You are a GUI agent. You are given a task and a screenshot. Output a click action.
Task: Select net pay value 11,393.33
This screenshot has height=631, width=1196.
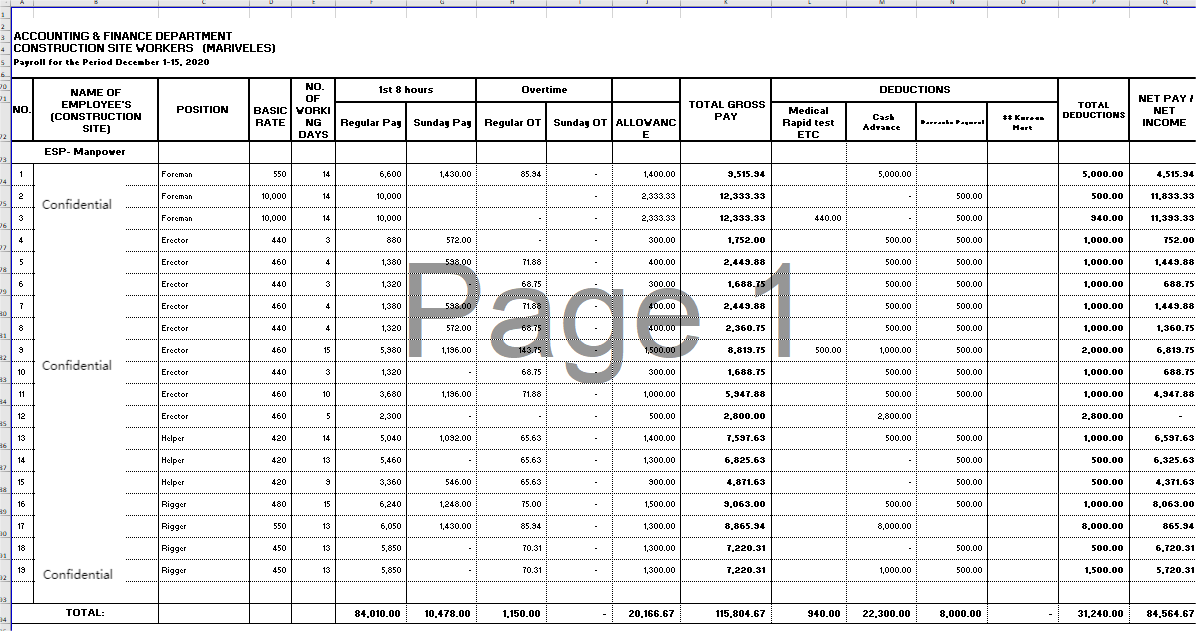[1172, 218]
